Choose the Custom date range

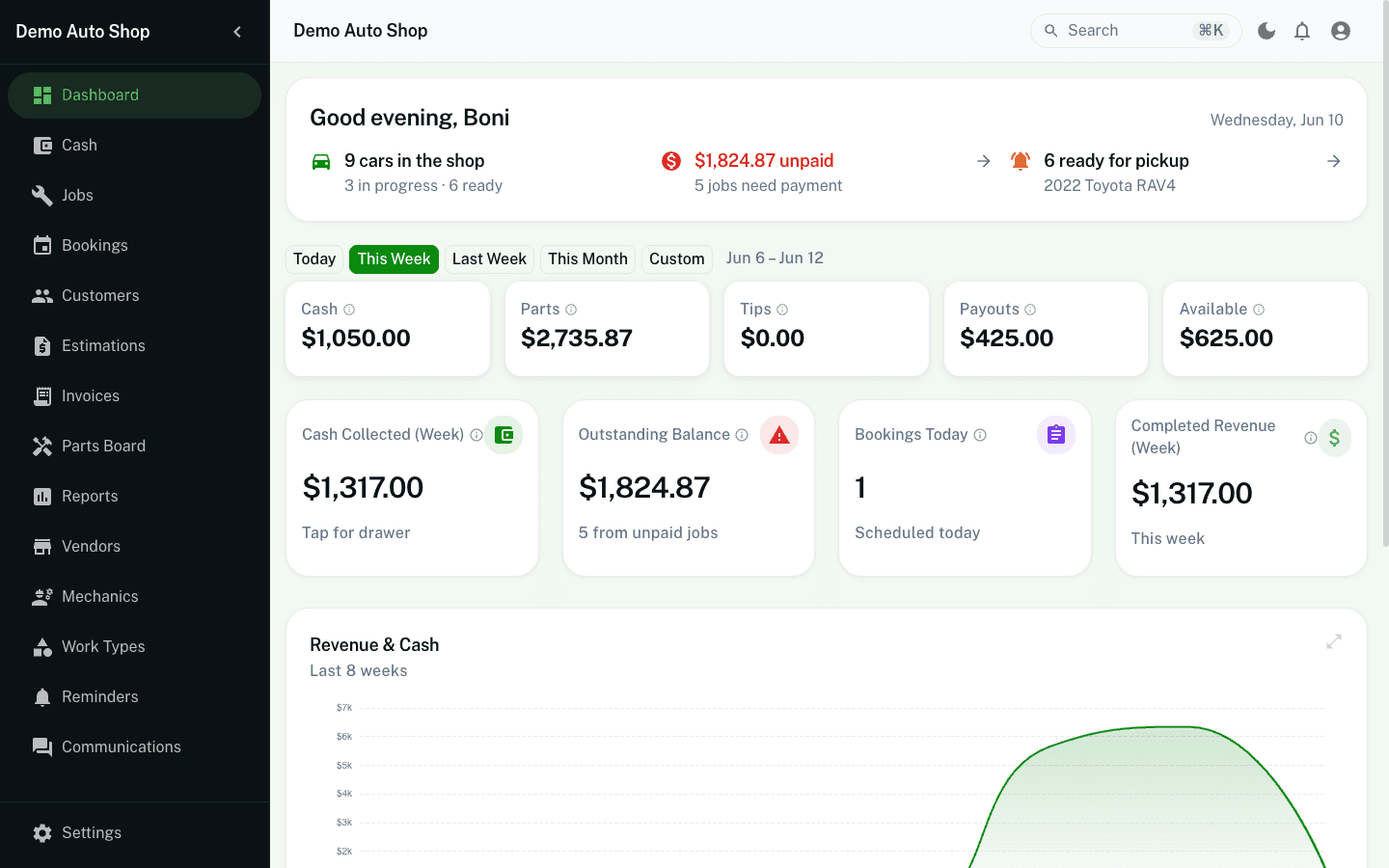(x=676, y=259)
